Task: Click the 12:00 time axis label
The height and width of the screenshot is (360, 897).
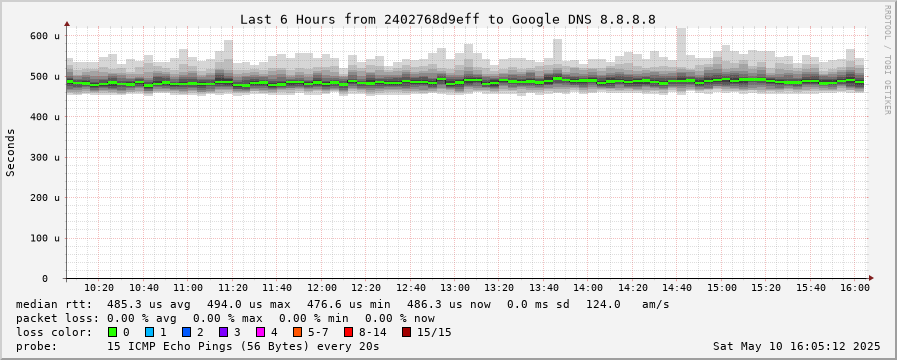Action: click(x=322, y=288)
